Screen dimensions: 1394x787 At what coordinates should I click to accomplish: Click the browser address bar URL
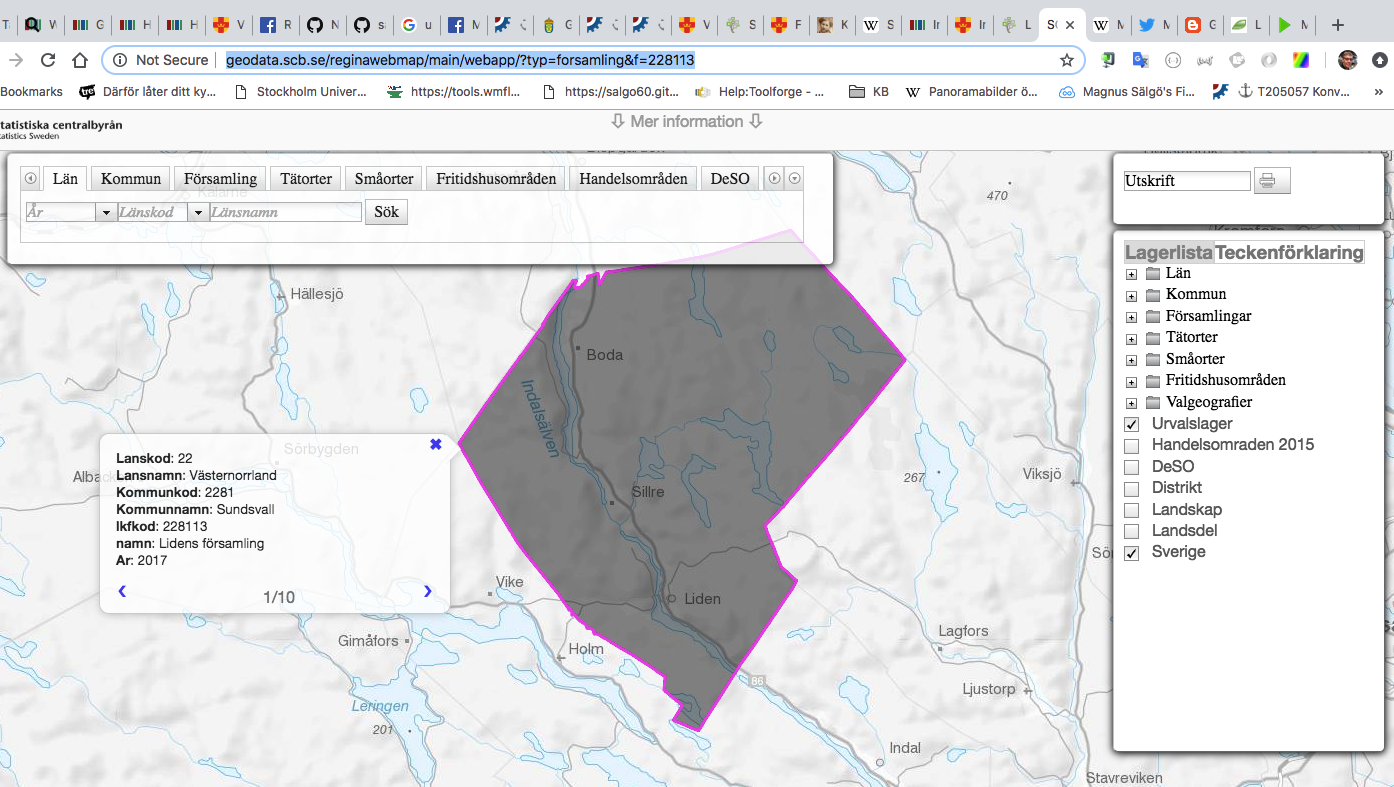pos(460,60)
